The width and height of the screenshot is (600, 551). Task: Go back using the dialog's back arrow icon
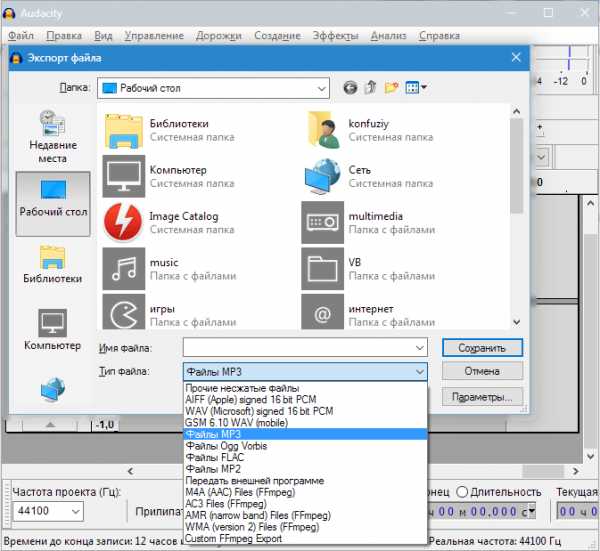click(350, 88)
